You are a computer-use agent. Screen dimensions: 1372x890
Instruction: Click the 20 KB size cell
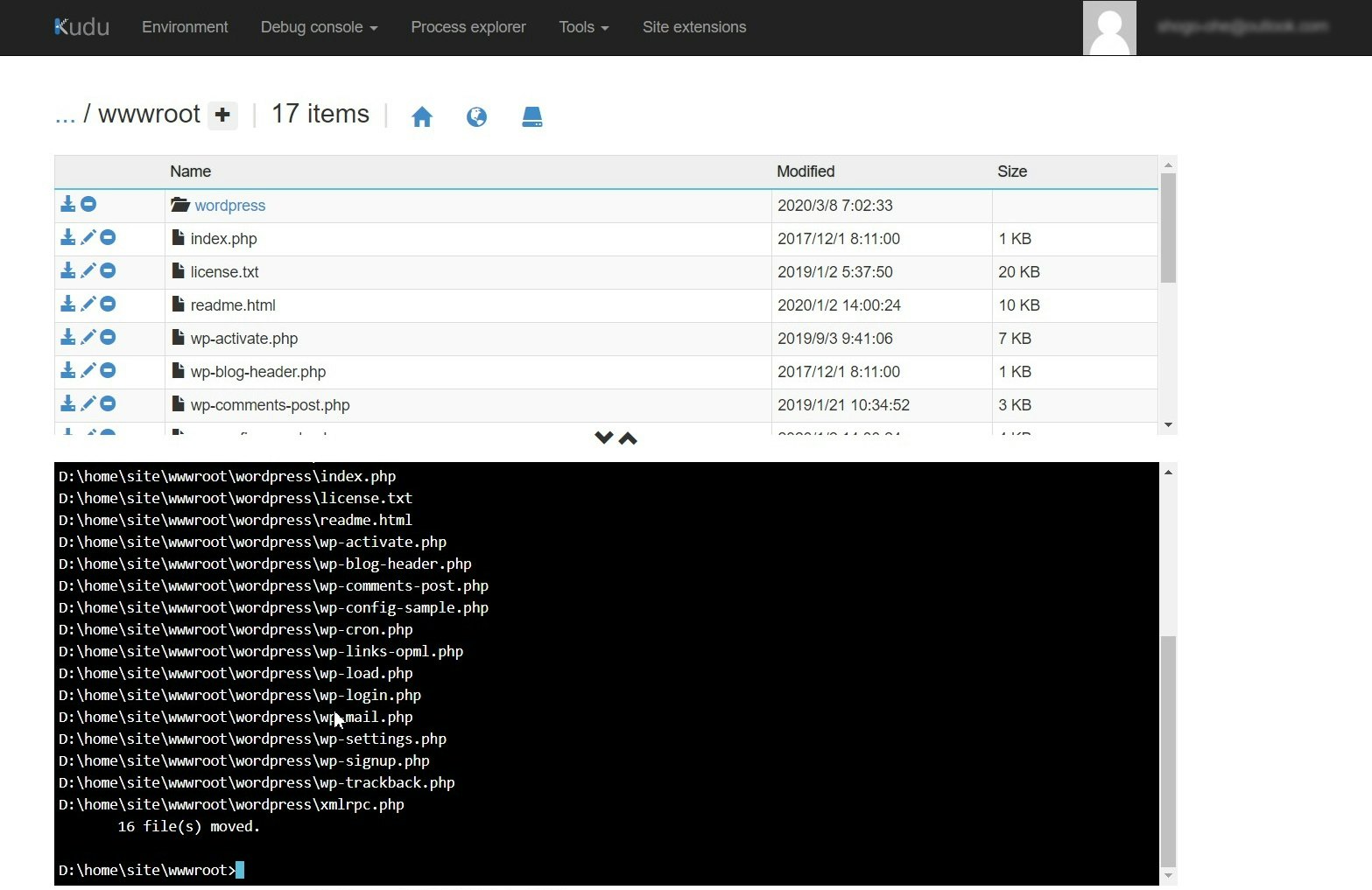(1019, 272)
